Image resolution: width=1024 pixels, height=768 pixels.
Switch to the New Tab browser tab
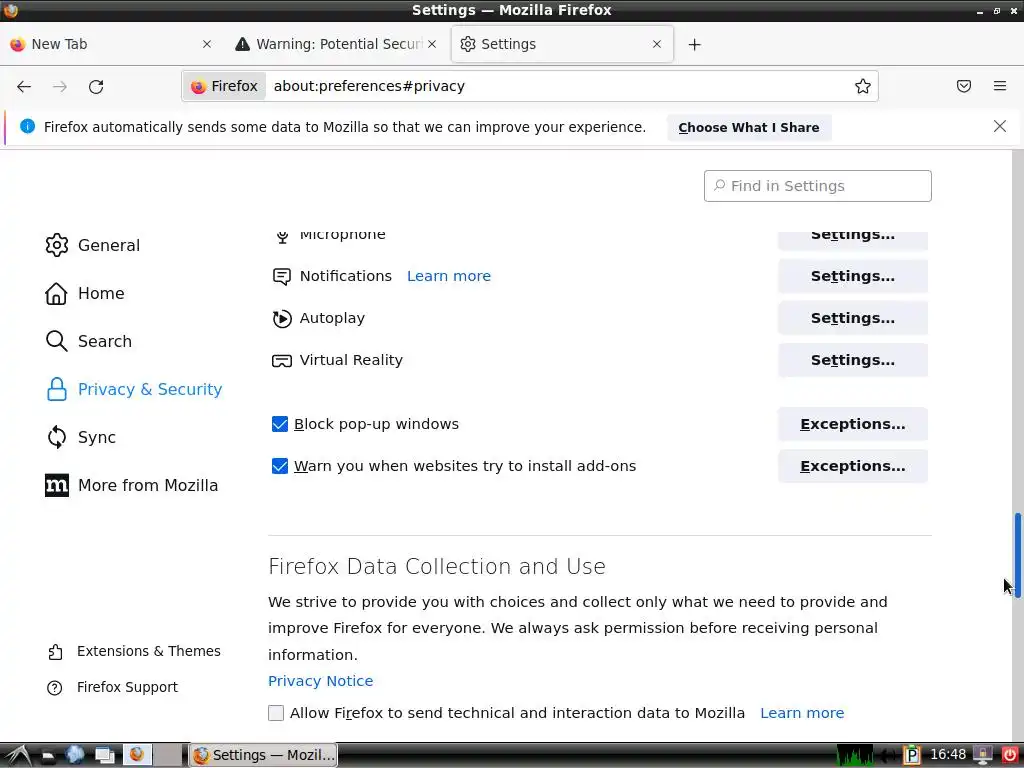pyautogui.click(x=111, y=44)
